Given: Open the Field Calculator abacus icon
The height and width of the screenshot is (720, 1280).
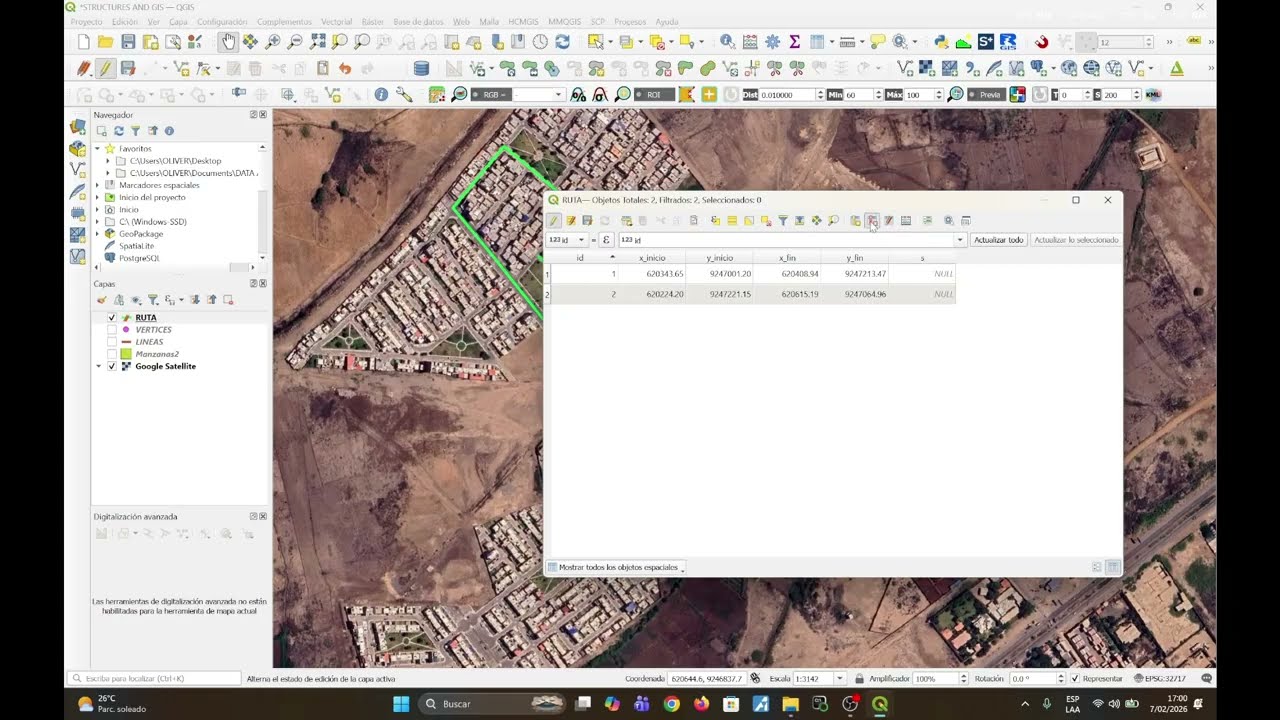Looking at the screenshot, I should coord(750,42).
